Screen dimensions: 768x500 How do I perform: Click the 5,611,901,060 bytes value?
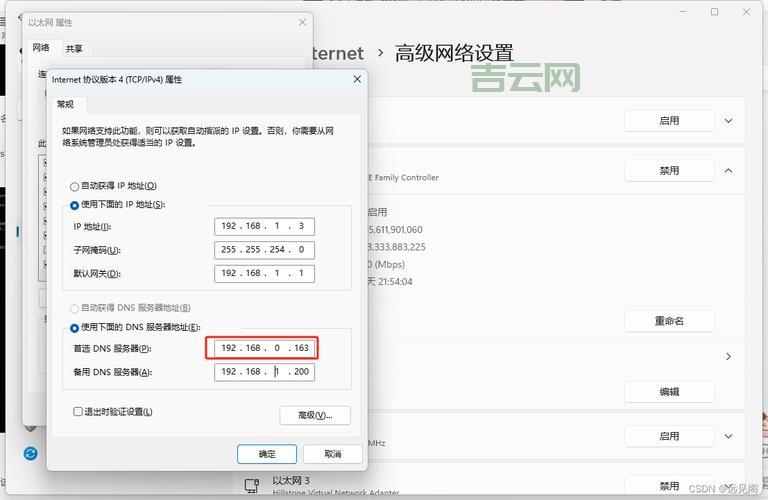395,230
